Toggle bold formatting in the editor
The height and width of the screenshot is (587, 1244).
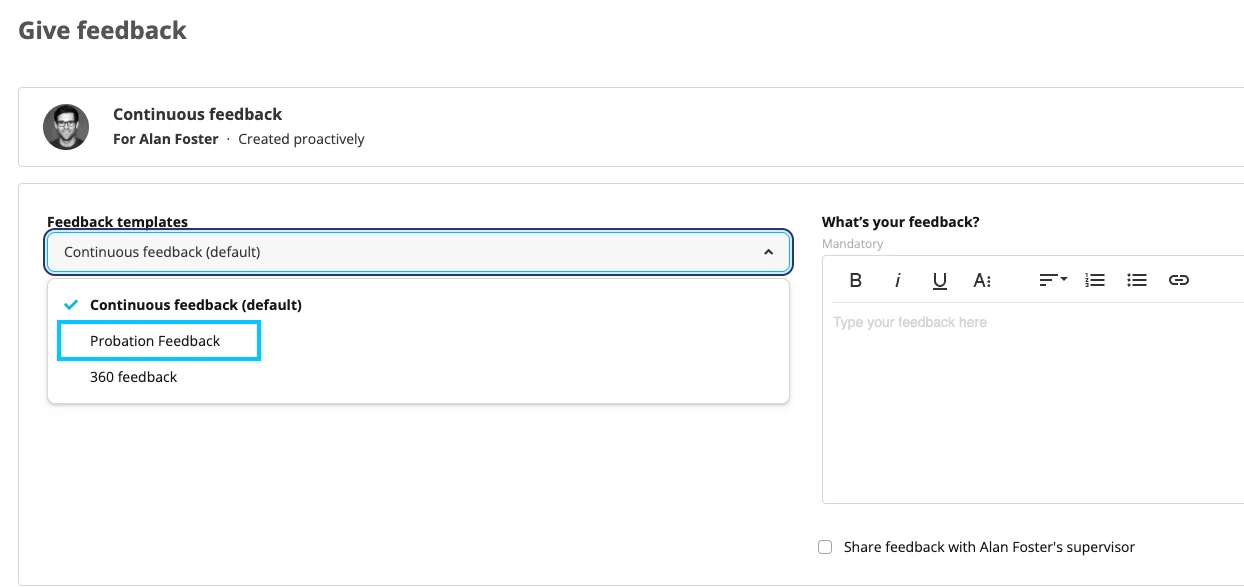click(855, 280)
